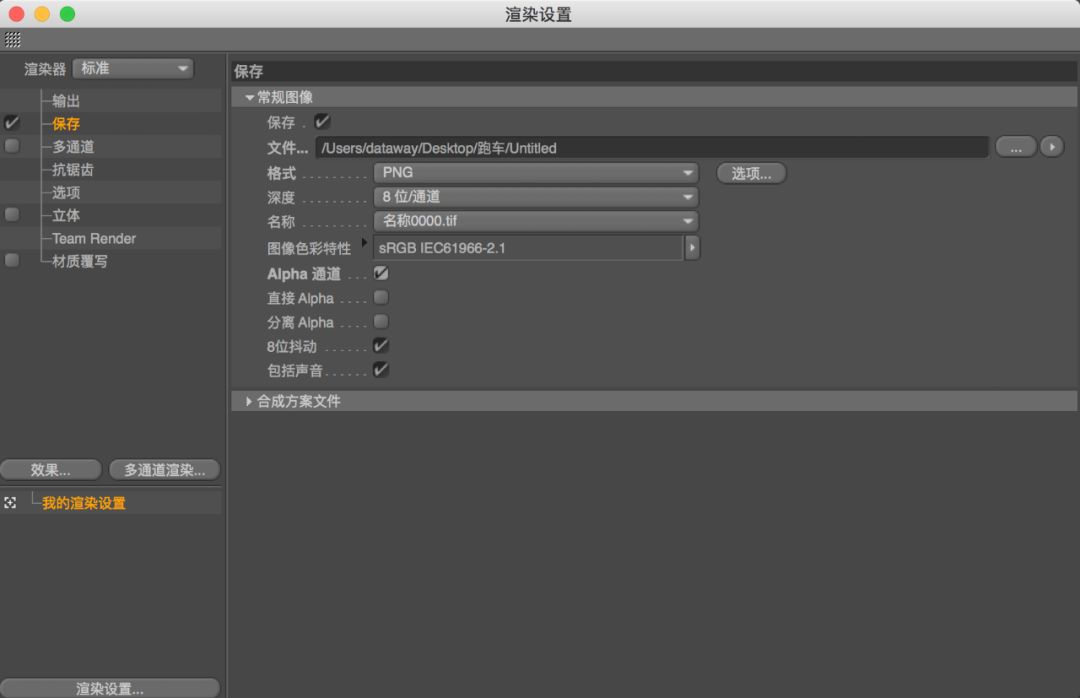Collapse the 常规图像 section
The height and width of the screenshot is (698, 1080).
(x=249, y=98)
